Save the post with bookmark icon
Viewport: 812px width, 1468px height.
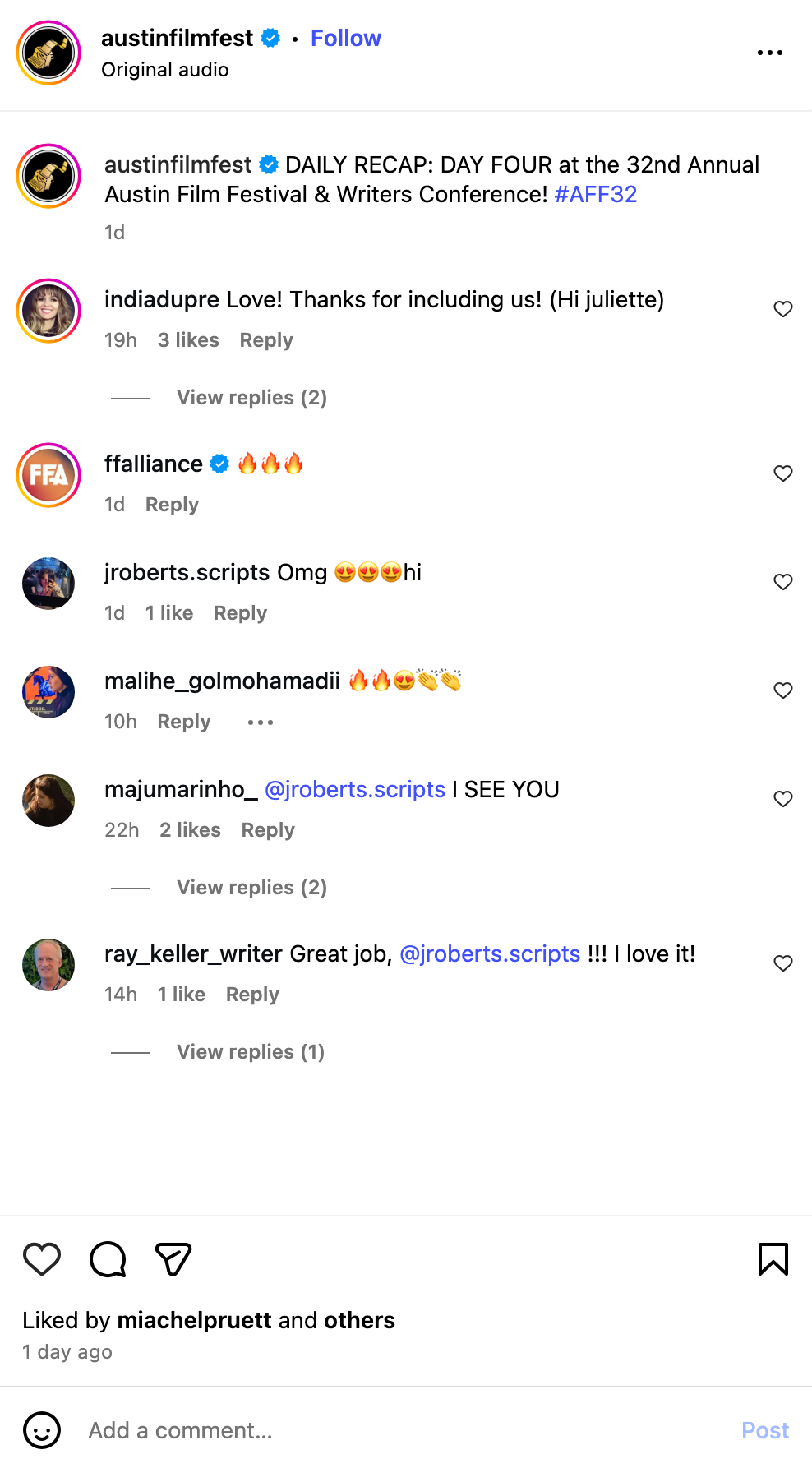point(773,1258)
